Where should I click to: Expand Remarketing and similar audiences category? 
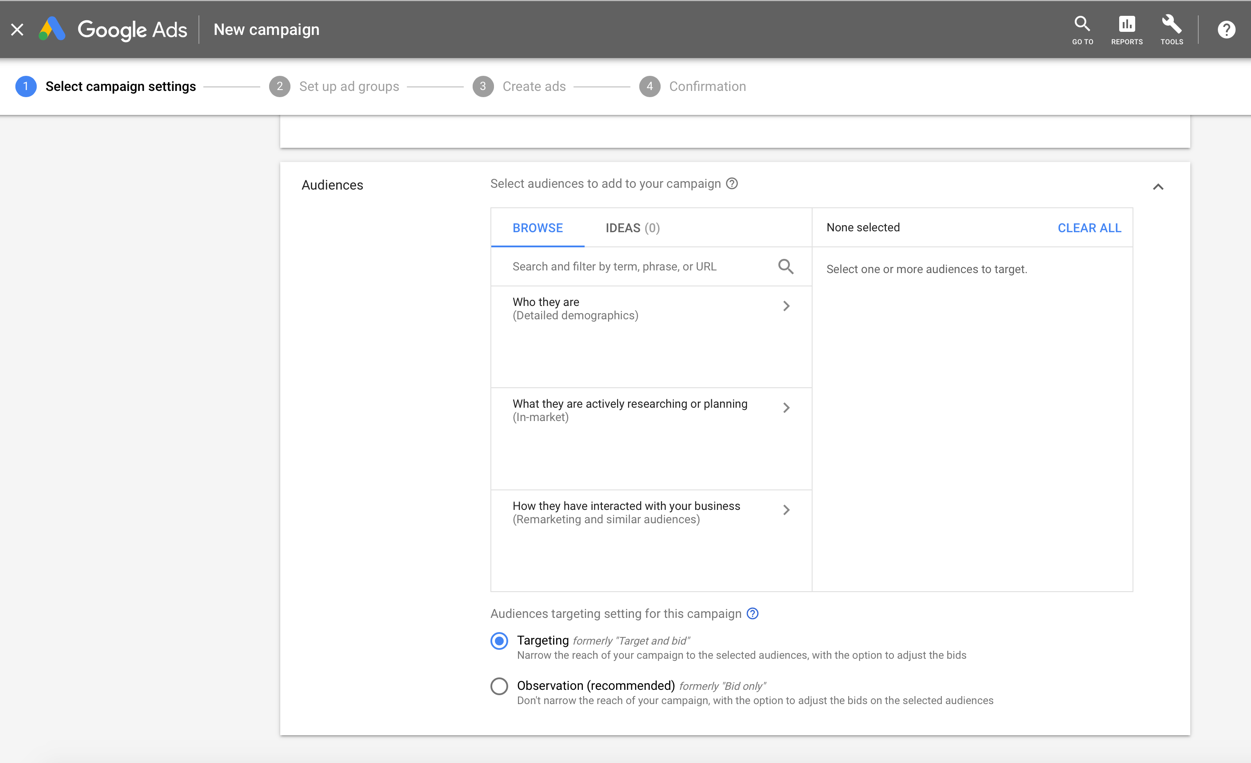coord(786,510)
